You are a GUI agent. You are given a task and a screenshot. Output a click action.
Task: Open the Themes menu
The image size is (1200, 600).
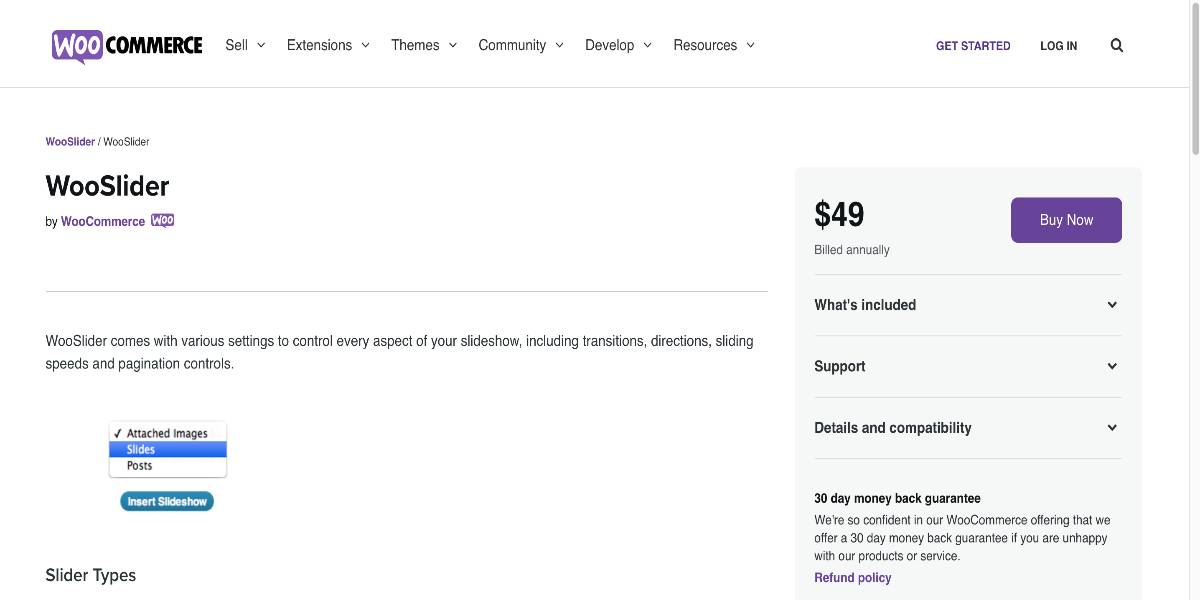tap(424, 45)
